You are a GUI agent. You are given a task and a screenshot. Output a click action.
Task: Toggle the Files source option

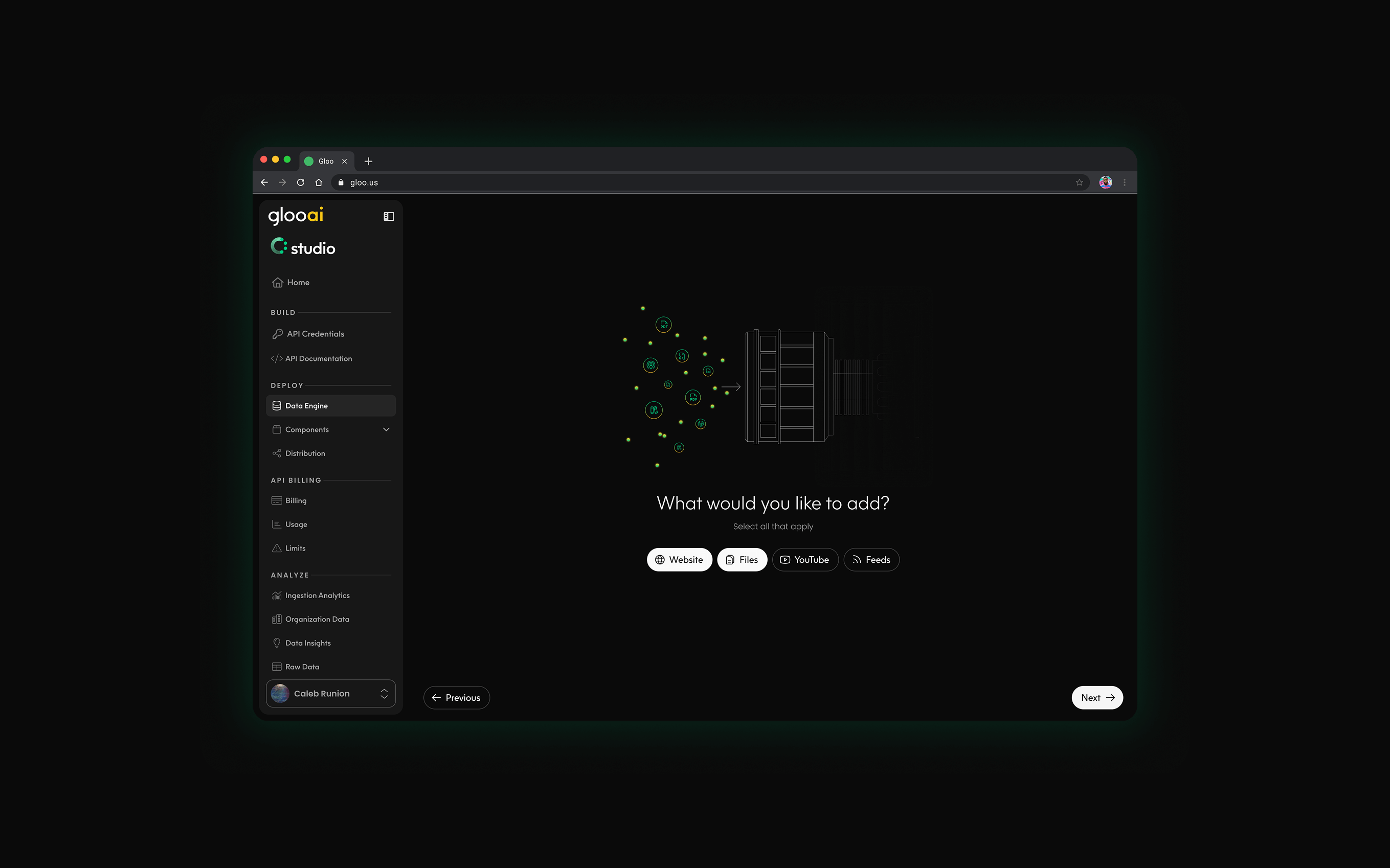coord(742,560)
